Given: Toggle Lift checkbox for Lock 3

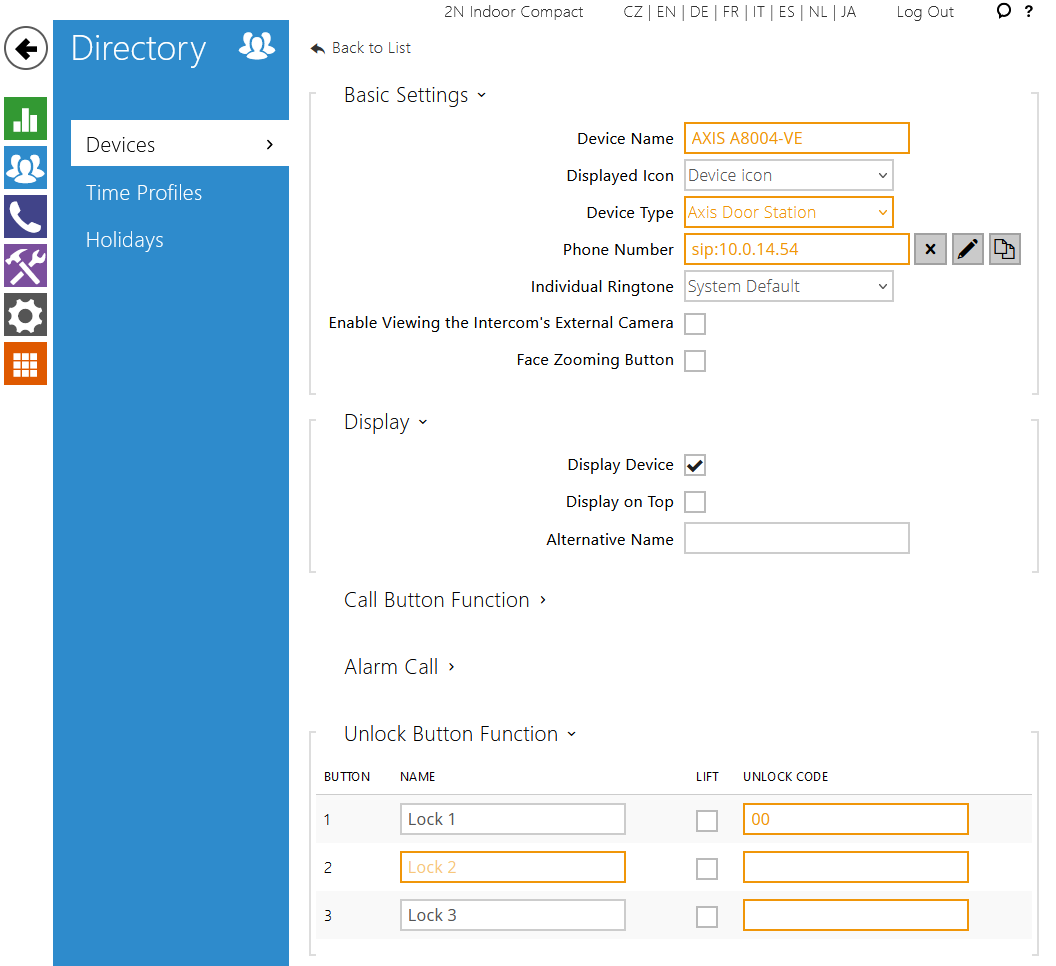Looking at the screenshot, I should (x=706, y=916).
